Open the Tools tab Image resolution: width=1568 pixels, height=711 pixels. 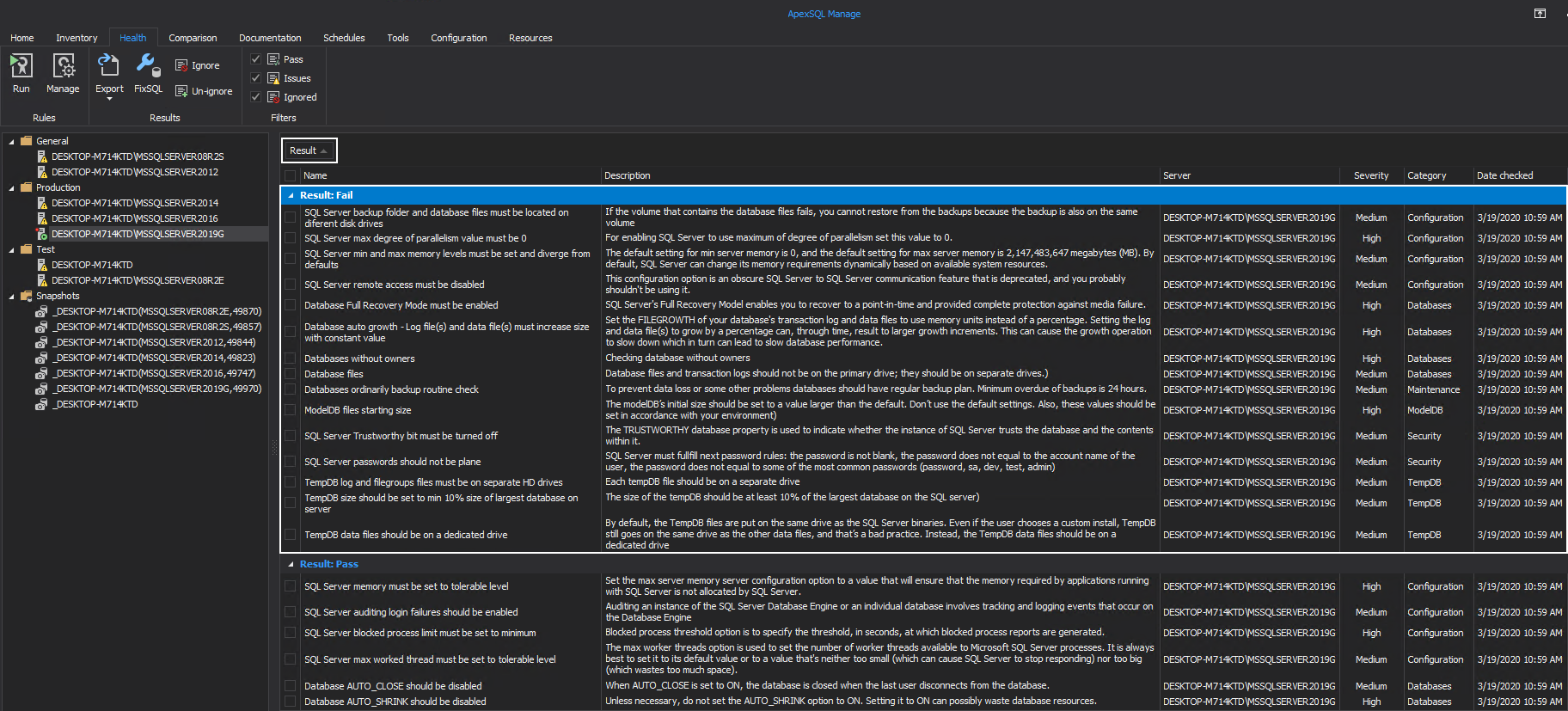pos(398,38)
